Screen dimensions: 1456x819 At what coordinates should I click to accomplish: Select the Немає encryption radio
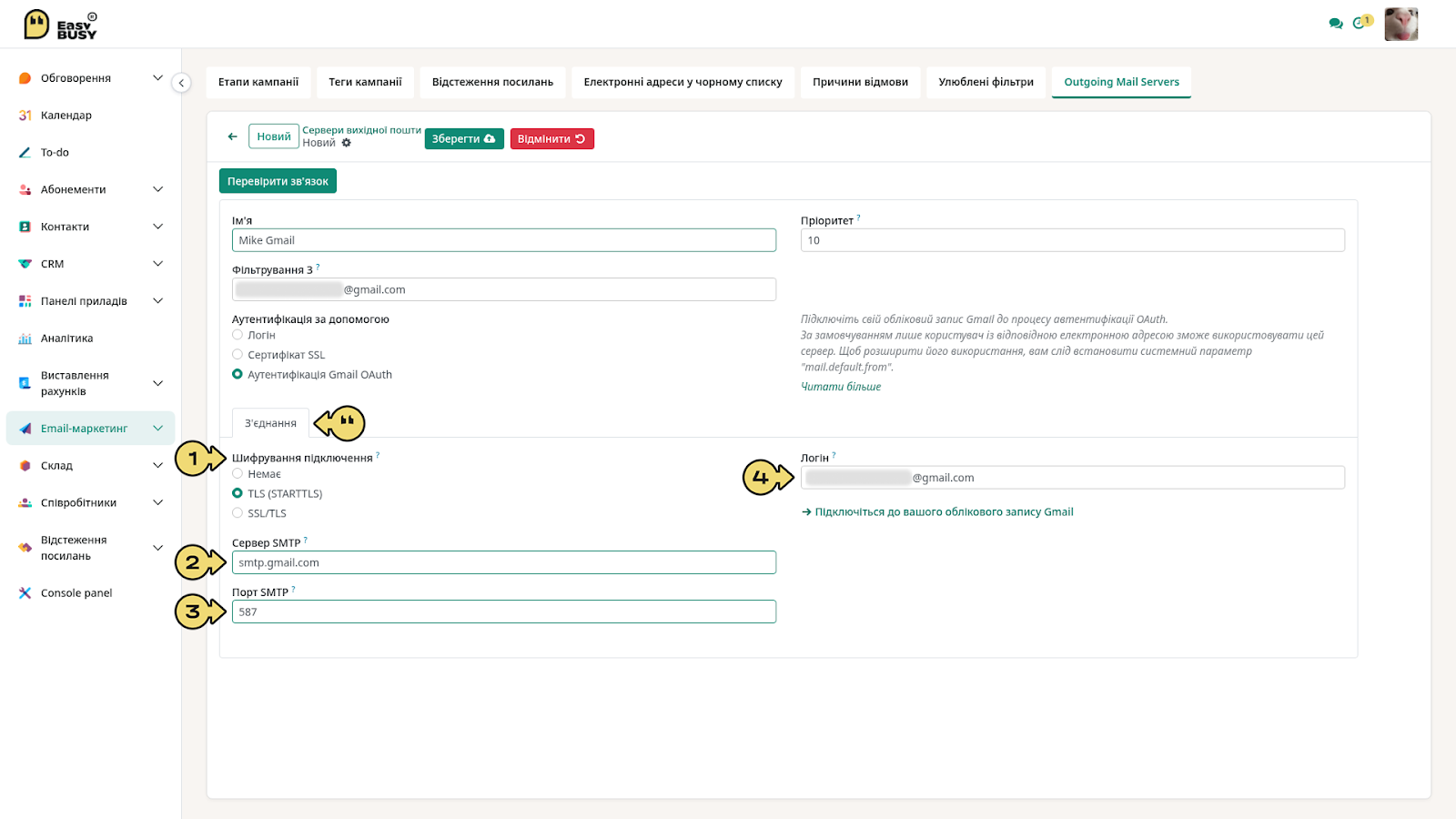(x=238, y=474)
